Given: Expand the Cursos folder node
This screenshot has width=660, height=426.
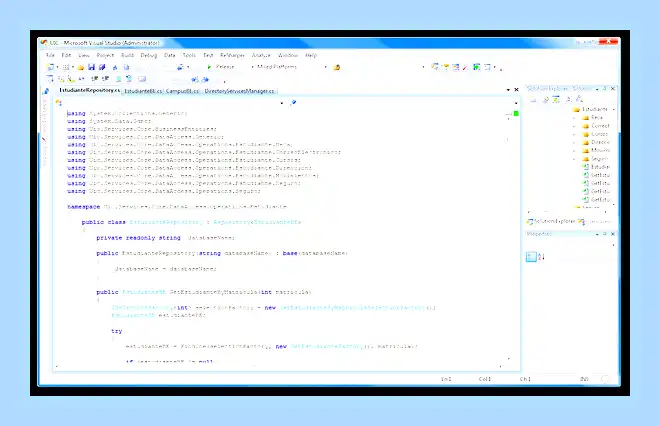Looking at the screenshot, I should pyautogui.click(x=574, y=134).
